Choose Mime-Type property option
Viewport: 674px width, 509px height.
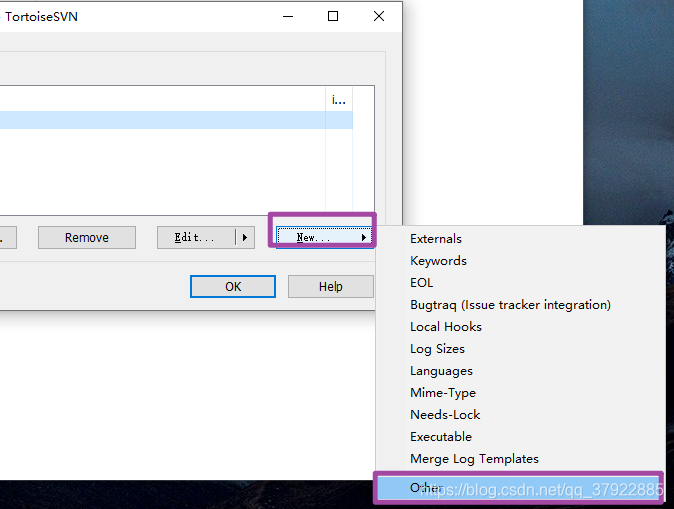[520, 392]
